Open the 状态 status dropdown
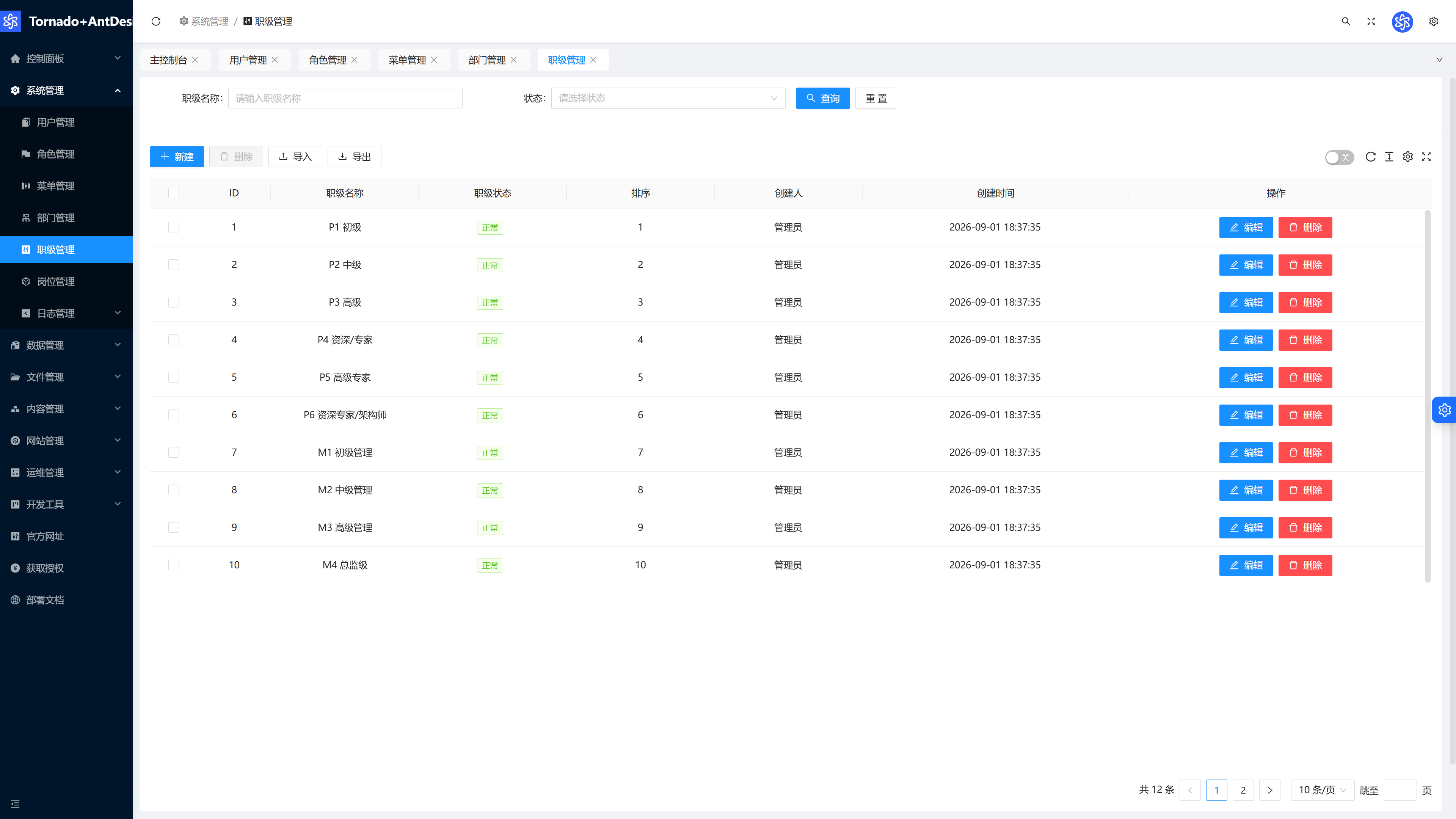The height and width of the screenshot is (819, 1456). (668, 98)
